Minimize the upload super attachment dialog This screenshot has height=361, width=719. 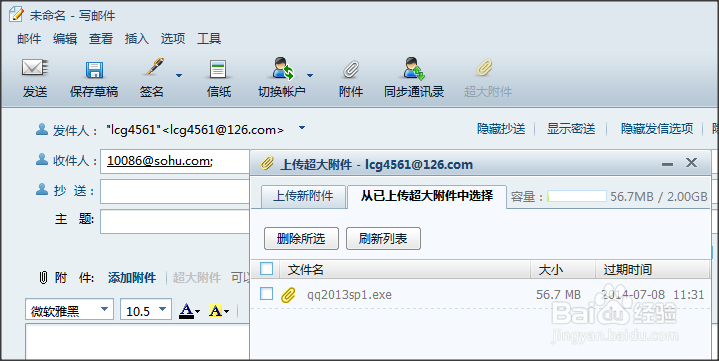(668, 164)
